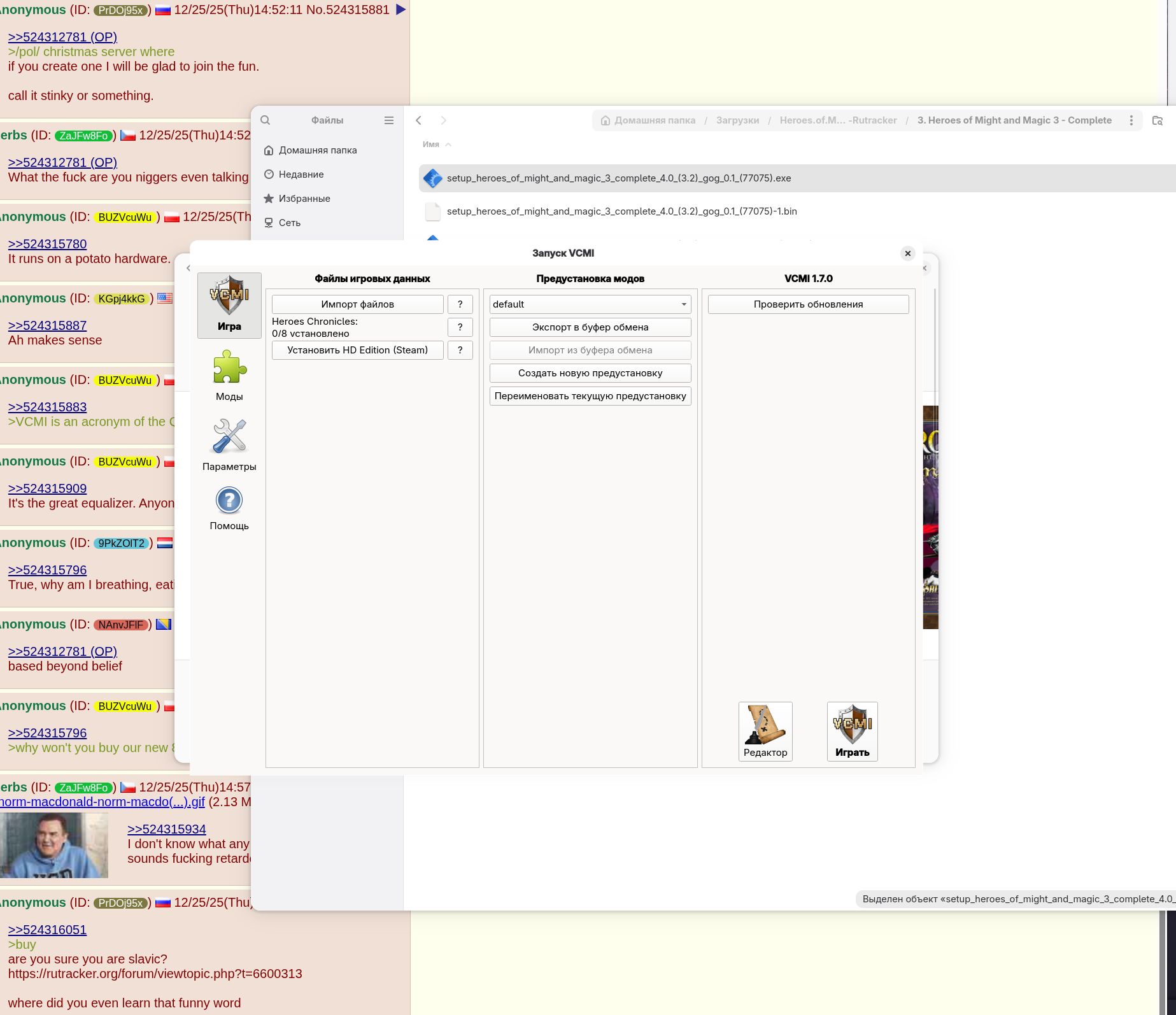
Task: Click Установить HD Edition (Steam) button
Action: tap(358, 350)
